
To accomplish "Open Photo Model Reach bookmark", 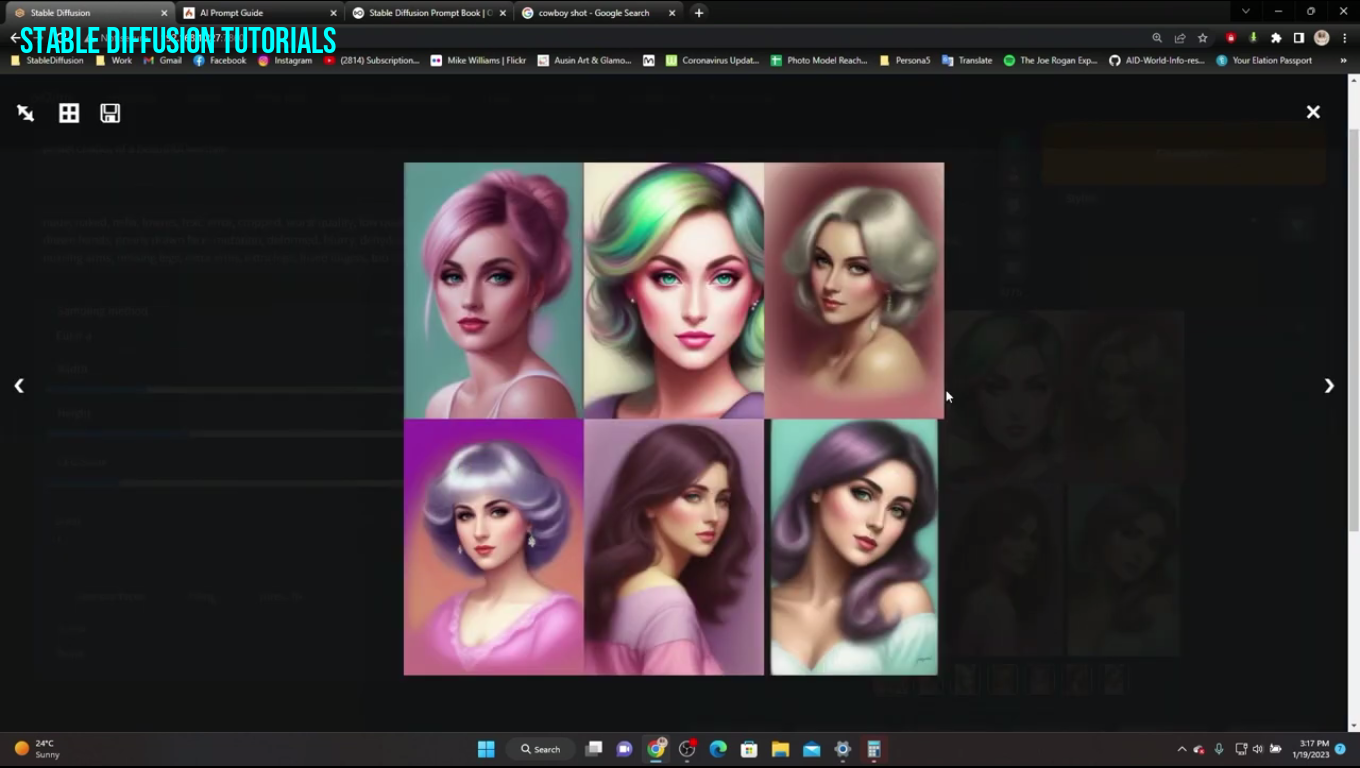I will (819, 60).
